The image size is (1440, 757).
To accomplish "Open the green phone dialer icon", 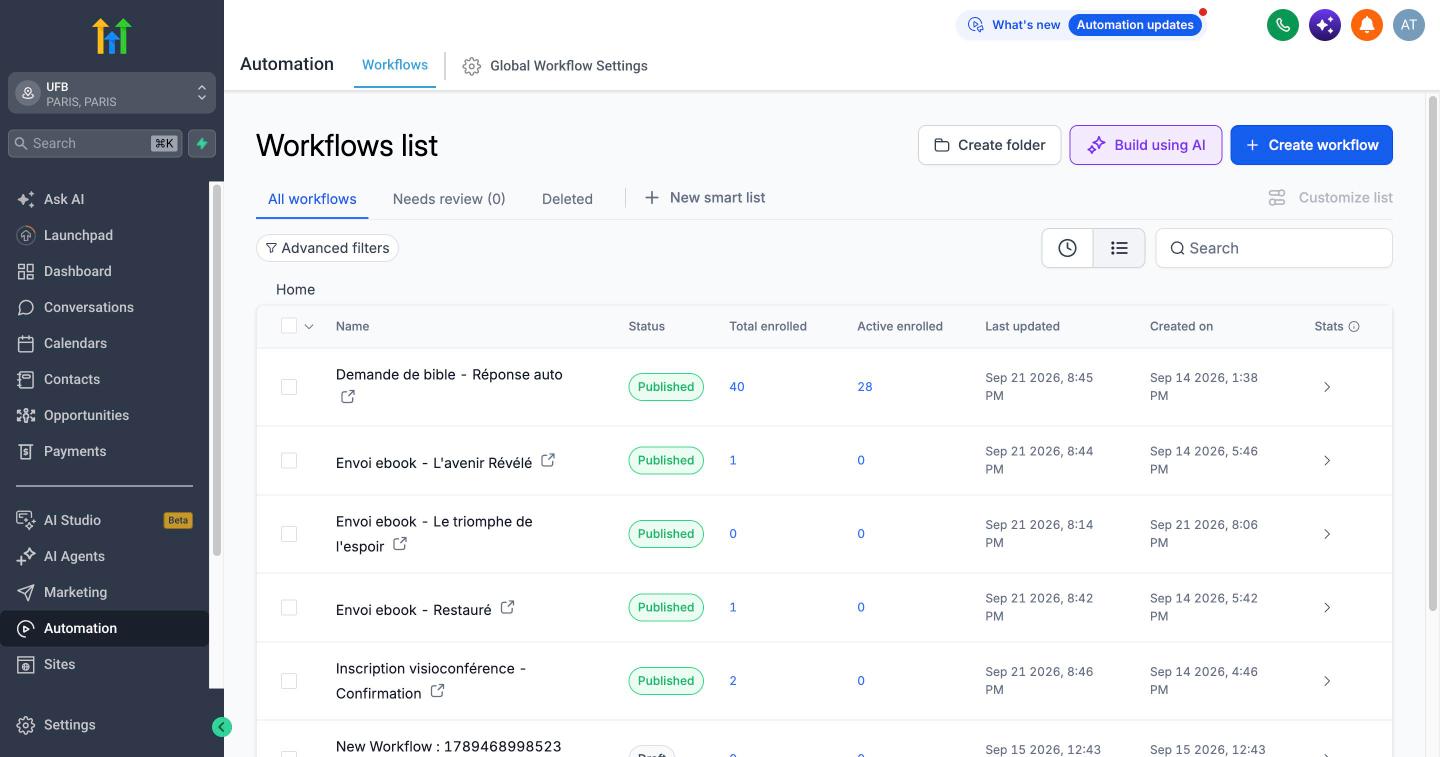I will click(1283, 25).
